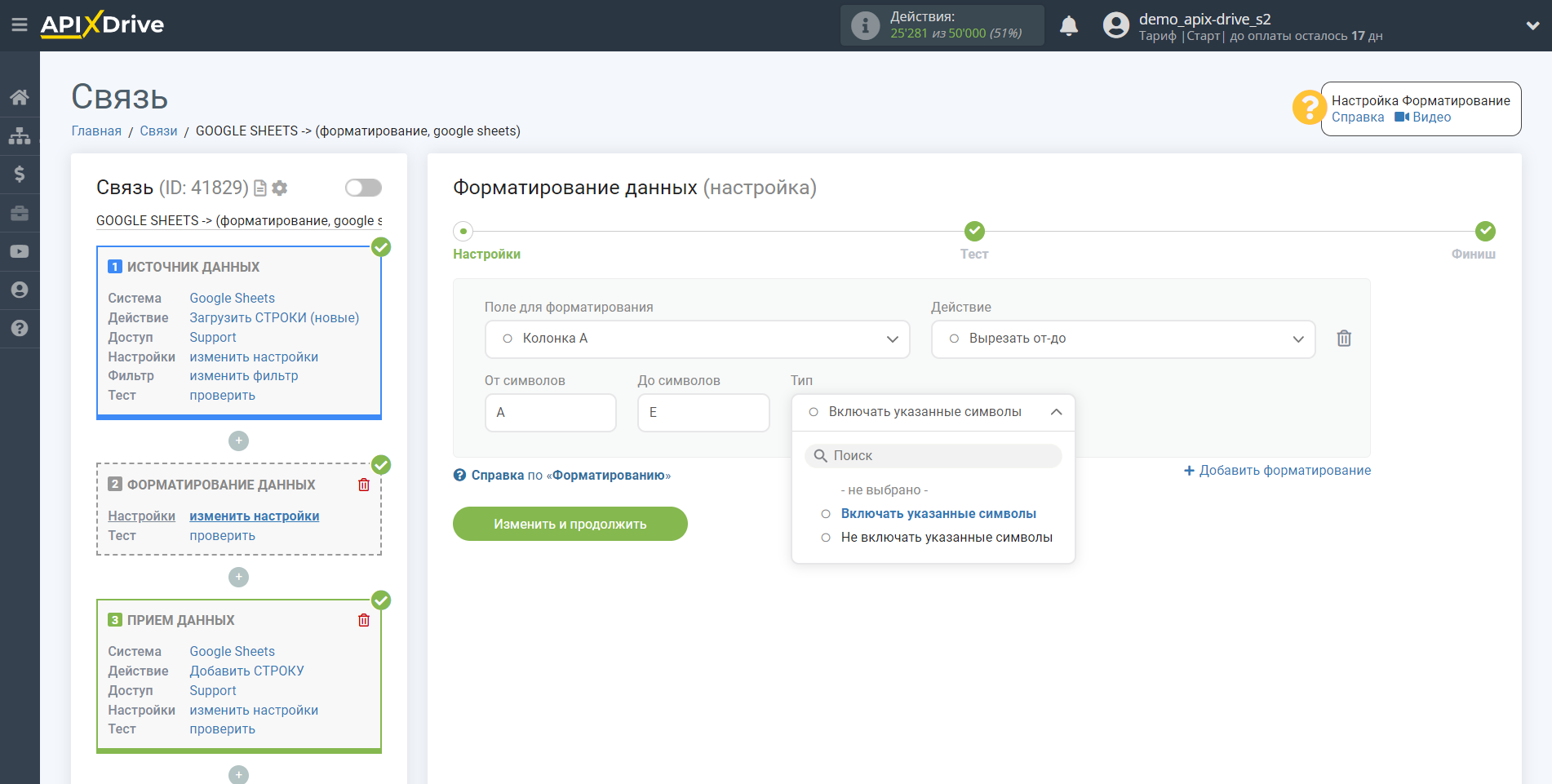Go to the 'Настройки' step
The width and height of the screenshot is (1552, 784).
click(486, 254)
